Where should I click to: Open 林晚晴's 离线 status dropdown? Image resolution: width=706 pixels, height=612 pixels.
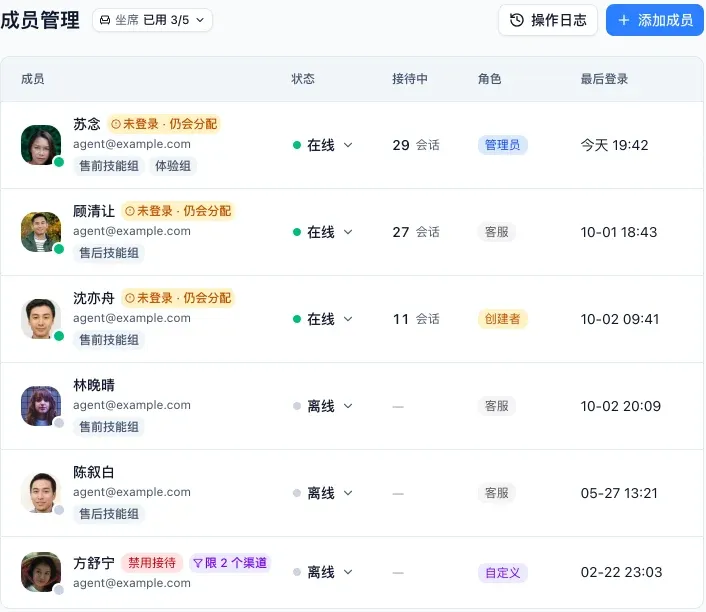(x=322, y=406)
